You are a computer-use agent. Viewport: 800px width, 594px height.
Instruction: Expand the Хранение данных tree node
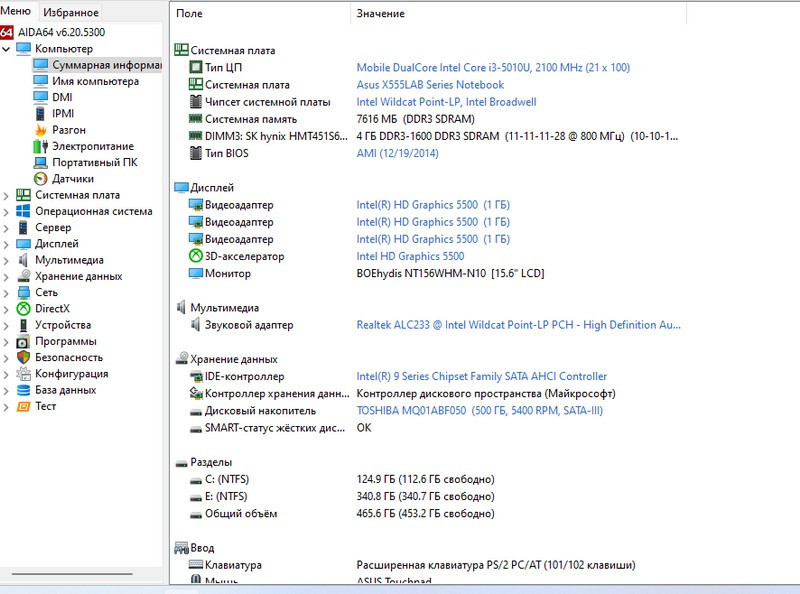[6, 277]
